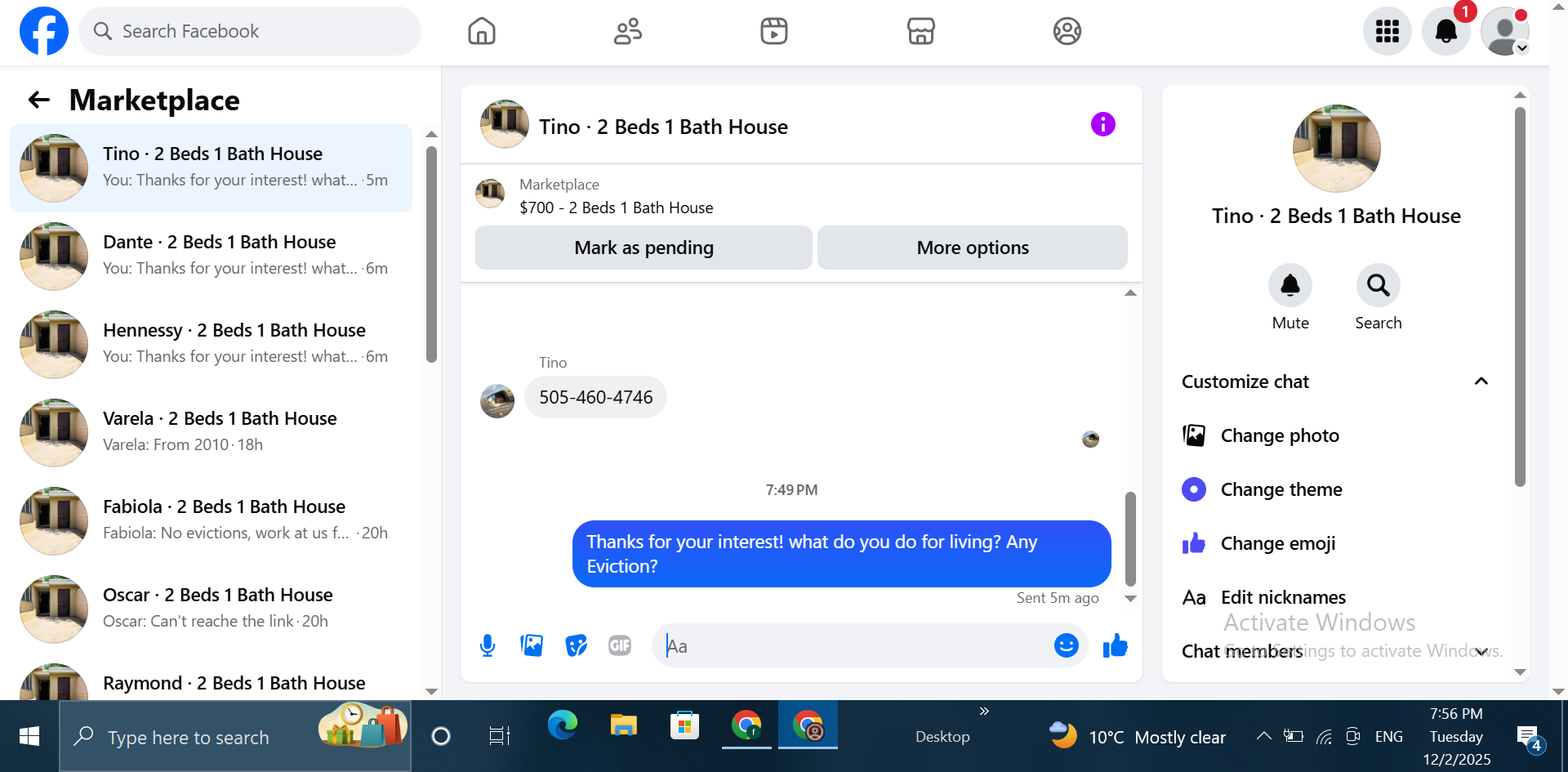Open the conversation information icon
This screenshot has height=772, width=1568.
[1102, 124]
